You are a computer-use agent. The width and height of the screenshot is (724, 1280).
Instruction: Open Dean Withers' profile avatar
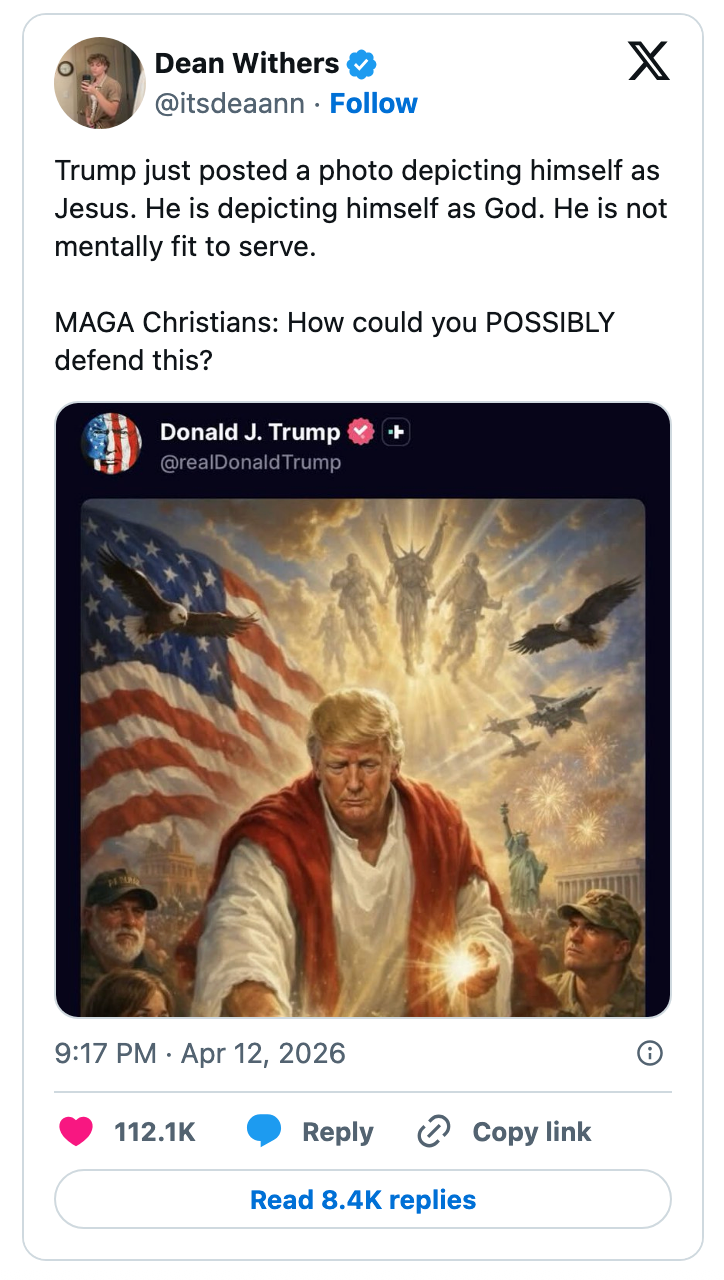click(99, 83)
